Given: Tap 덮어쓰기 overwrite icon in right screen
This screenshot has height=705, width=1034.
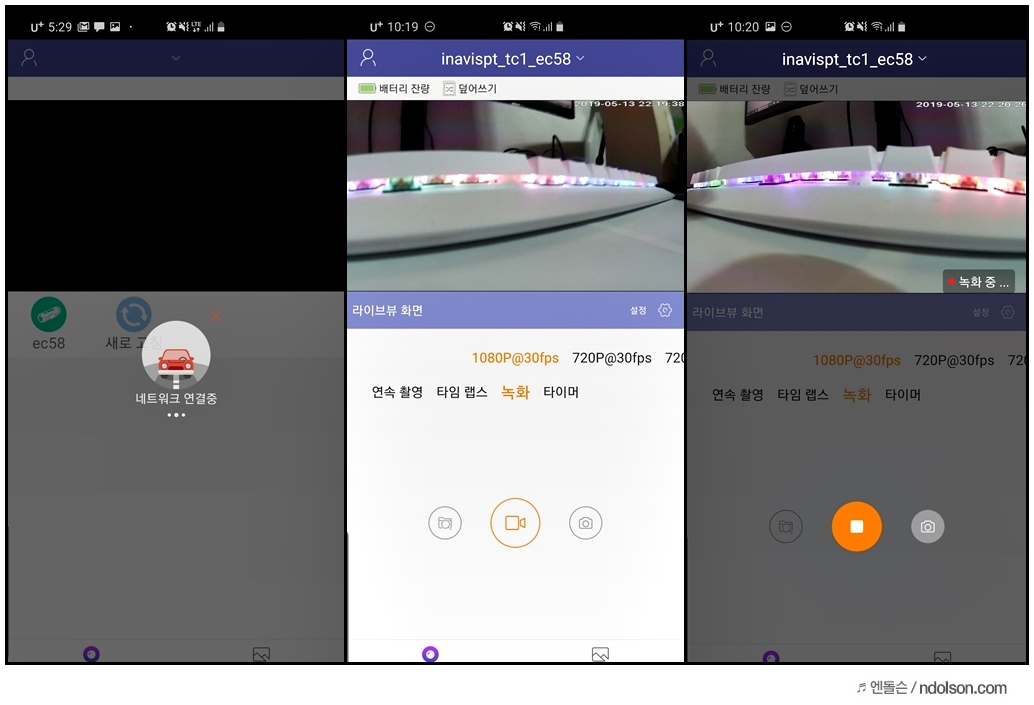Looking at the screenshot, I should pyautogui.click(x=789, y=89).
